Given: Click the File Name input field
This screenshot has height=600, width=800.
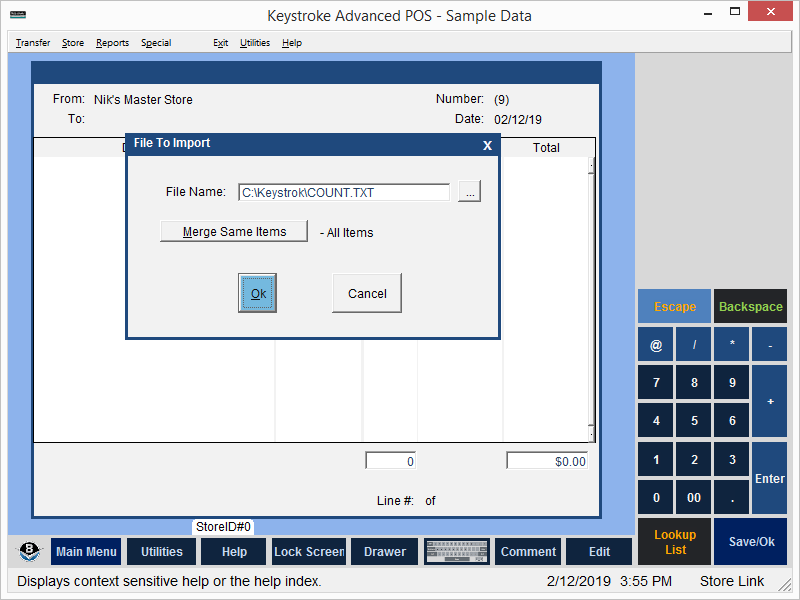Looking at the screenshot, I should 344,192.
